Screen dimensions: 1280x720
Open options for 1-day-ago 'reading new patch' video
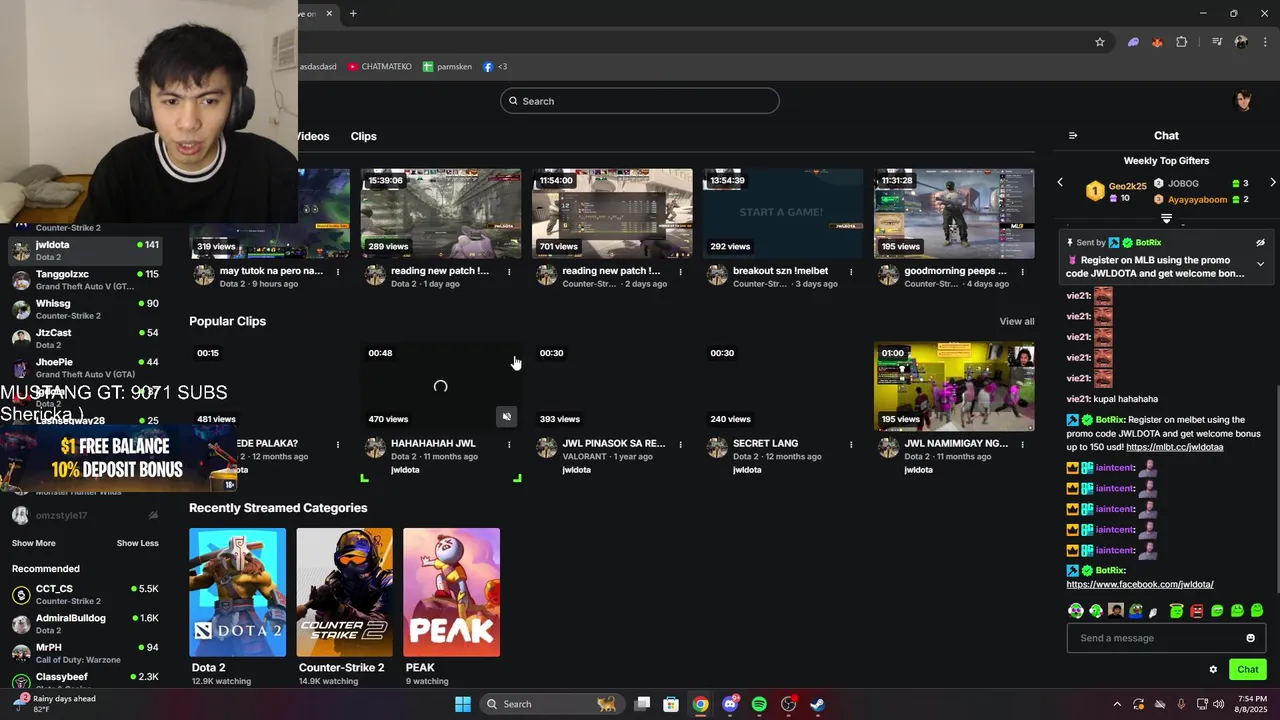pyautogui.click(x=509, y=271)
